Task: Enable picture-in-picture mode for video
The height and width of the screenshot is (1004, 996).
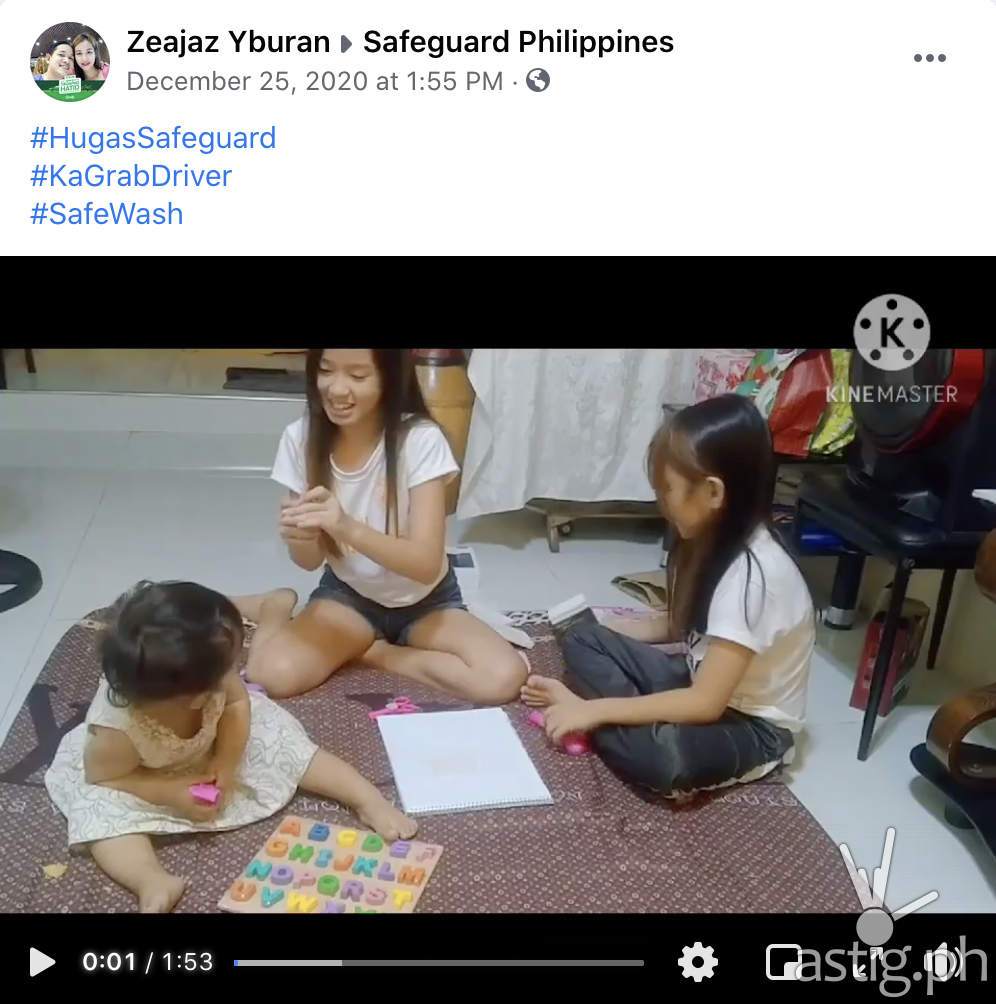Action: (784, 962)
